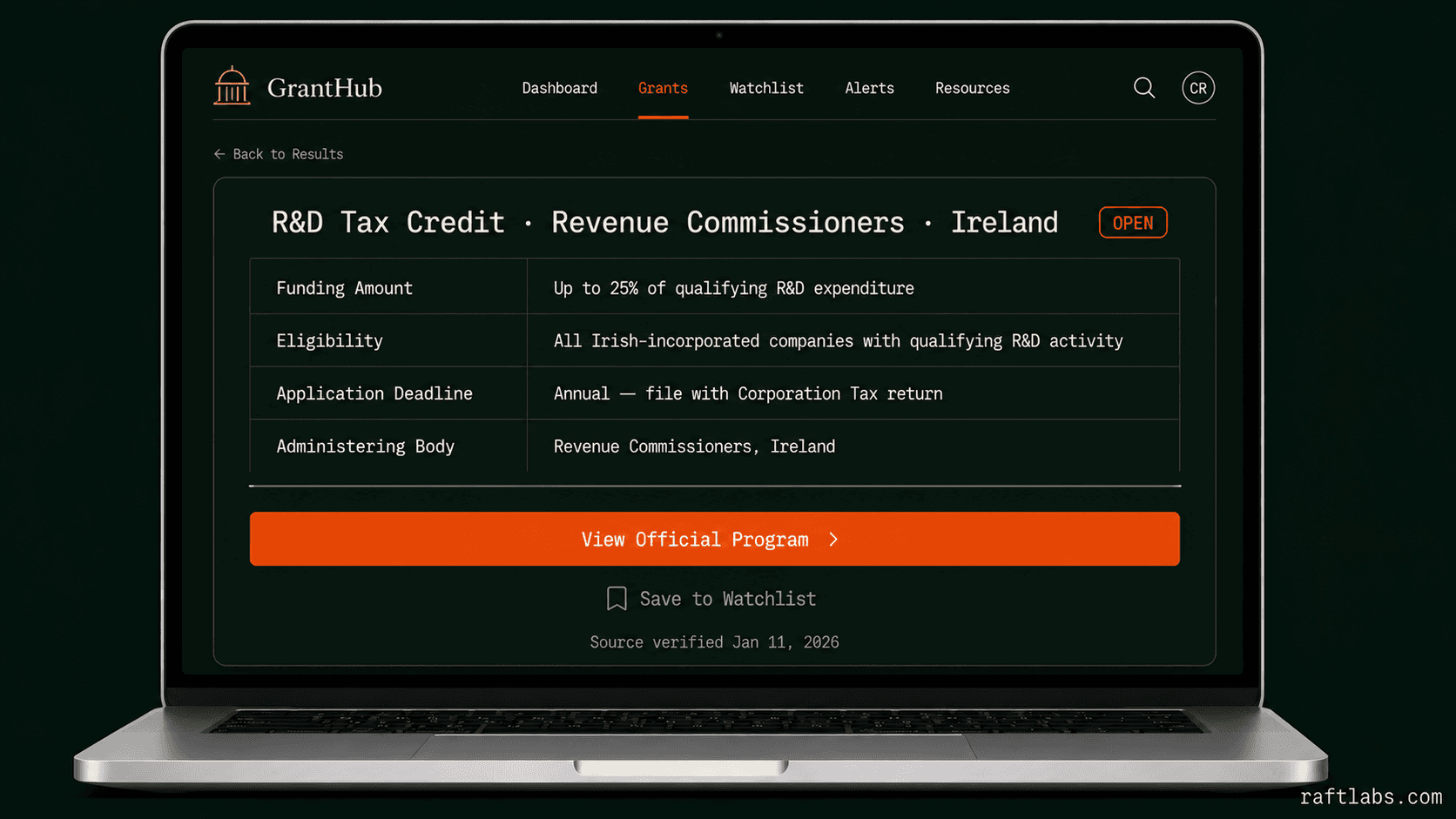Click Save to Watchlist
The width and height of the screenshot is (1456, 819).
(x=711, y=599)
